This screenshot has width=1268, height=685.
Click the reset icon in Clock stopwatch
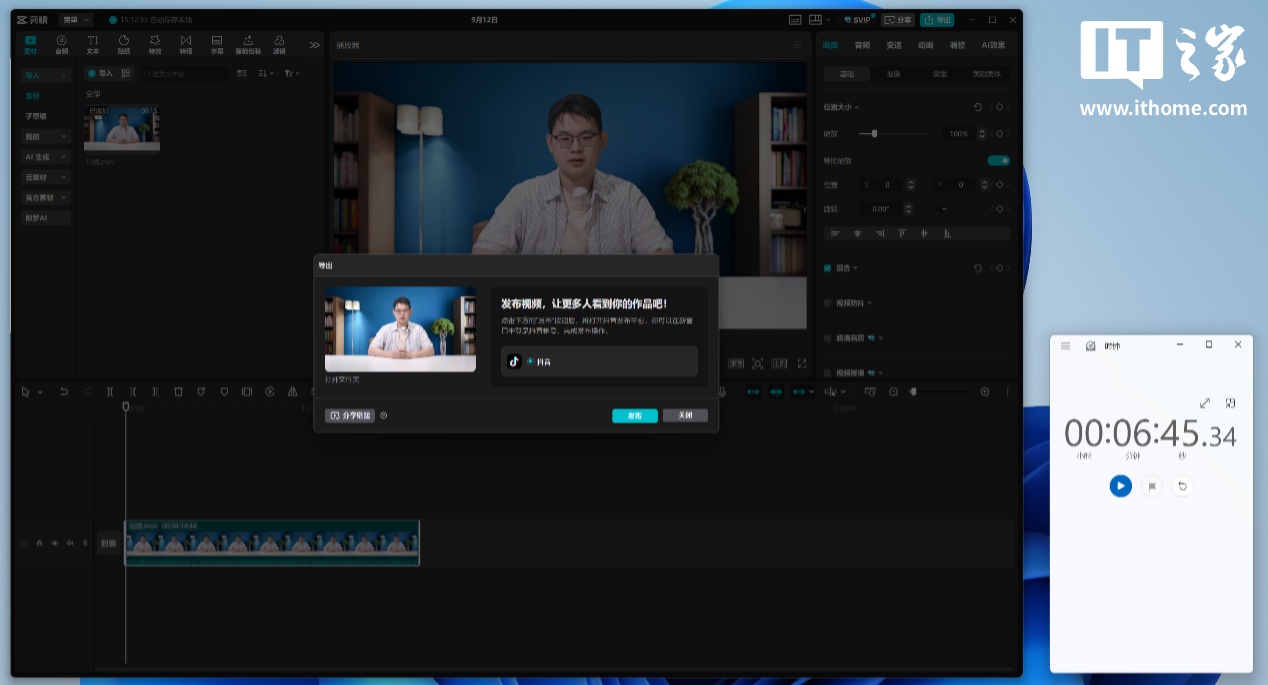coord(1182,486)
